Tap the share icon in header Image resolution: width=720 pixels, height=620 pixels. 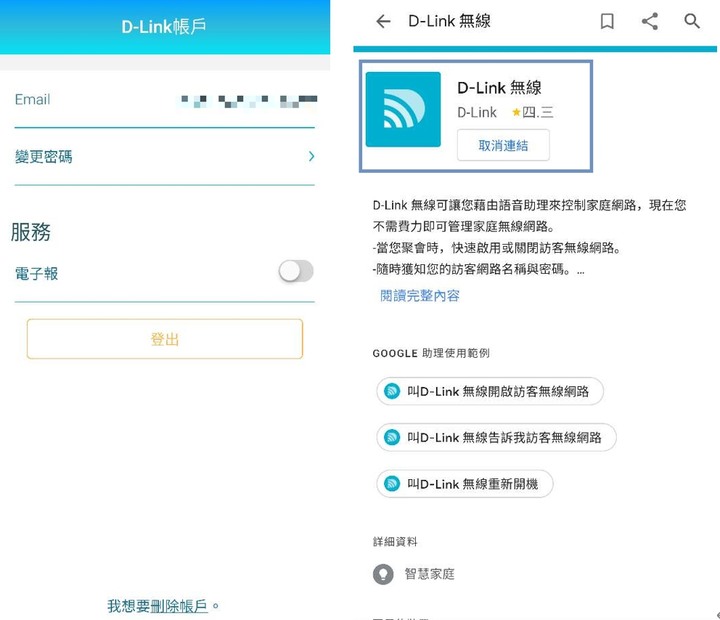click(650, 21)
